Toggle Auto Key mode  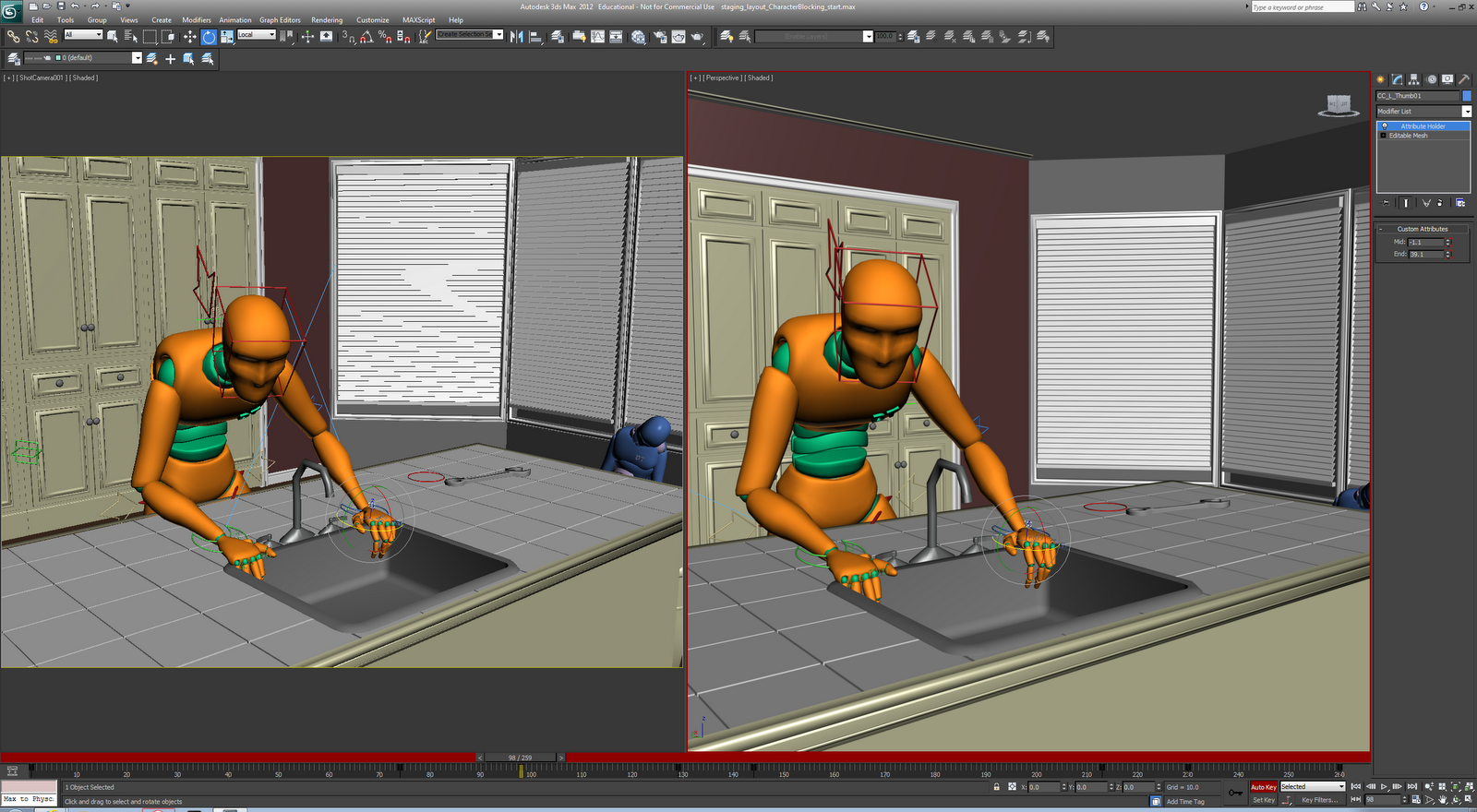point(1263,787)
